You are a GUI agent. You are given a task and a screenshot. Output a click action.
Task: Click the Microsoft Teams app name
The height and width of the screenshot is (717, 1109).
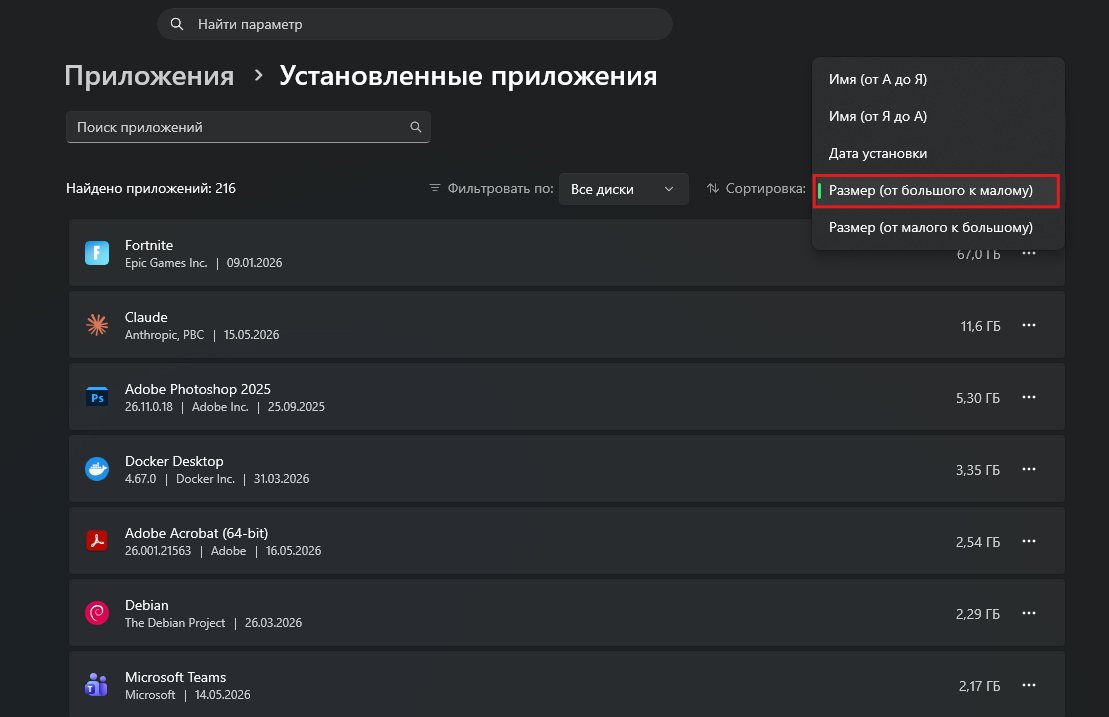(175, 677)
